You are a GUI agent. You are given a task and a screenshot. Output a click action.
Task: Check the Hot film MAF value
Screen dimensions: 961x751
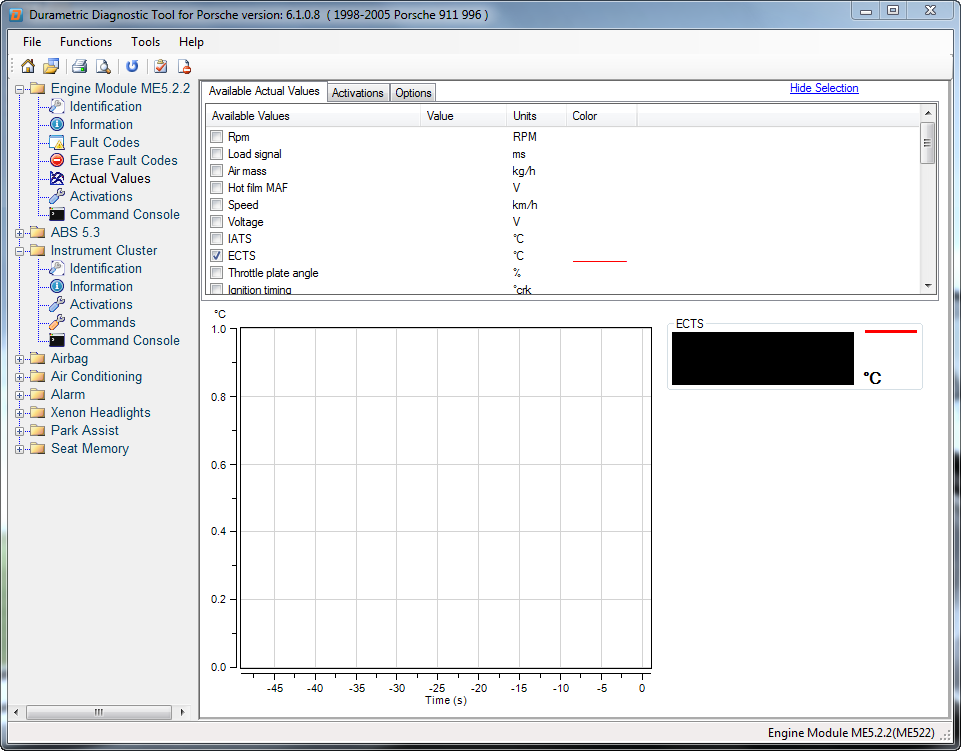[216, 188]
